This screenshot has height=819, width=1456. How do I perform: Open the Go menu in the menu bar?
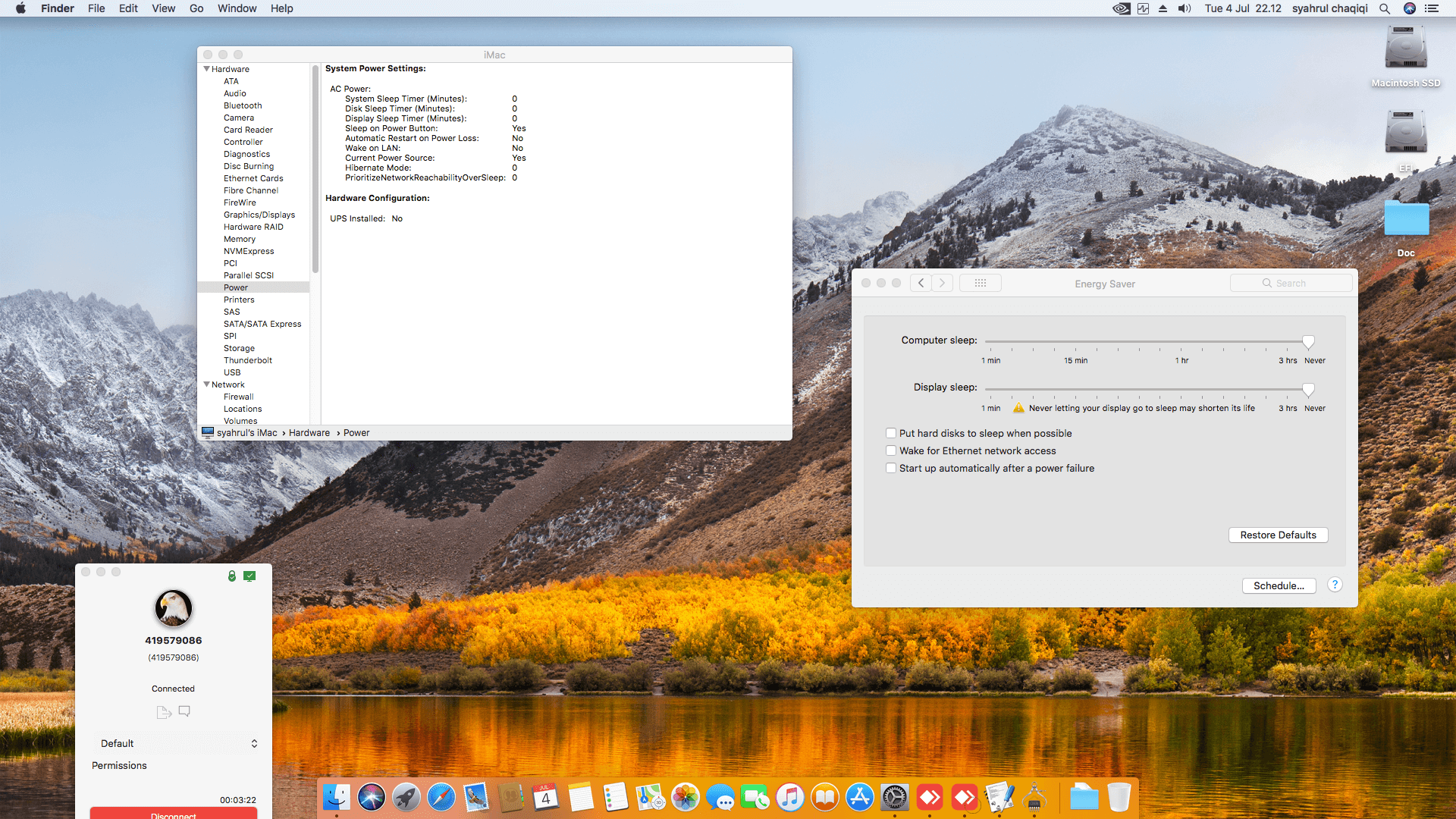(x=196, y=8)
